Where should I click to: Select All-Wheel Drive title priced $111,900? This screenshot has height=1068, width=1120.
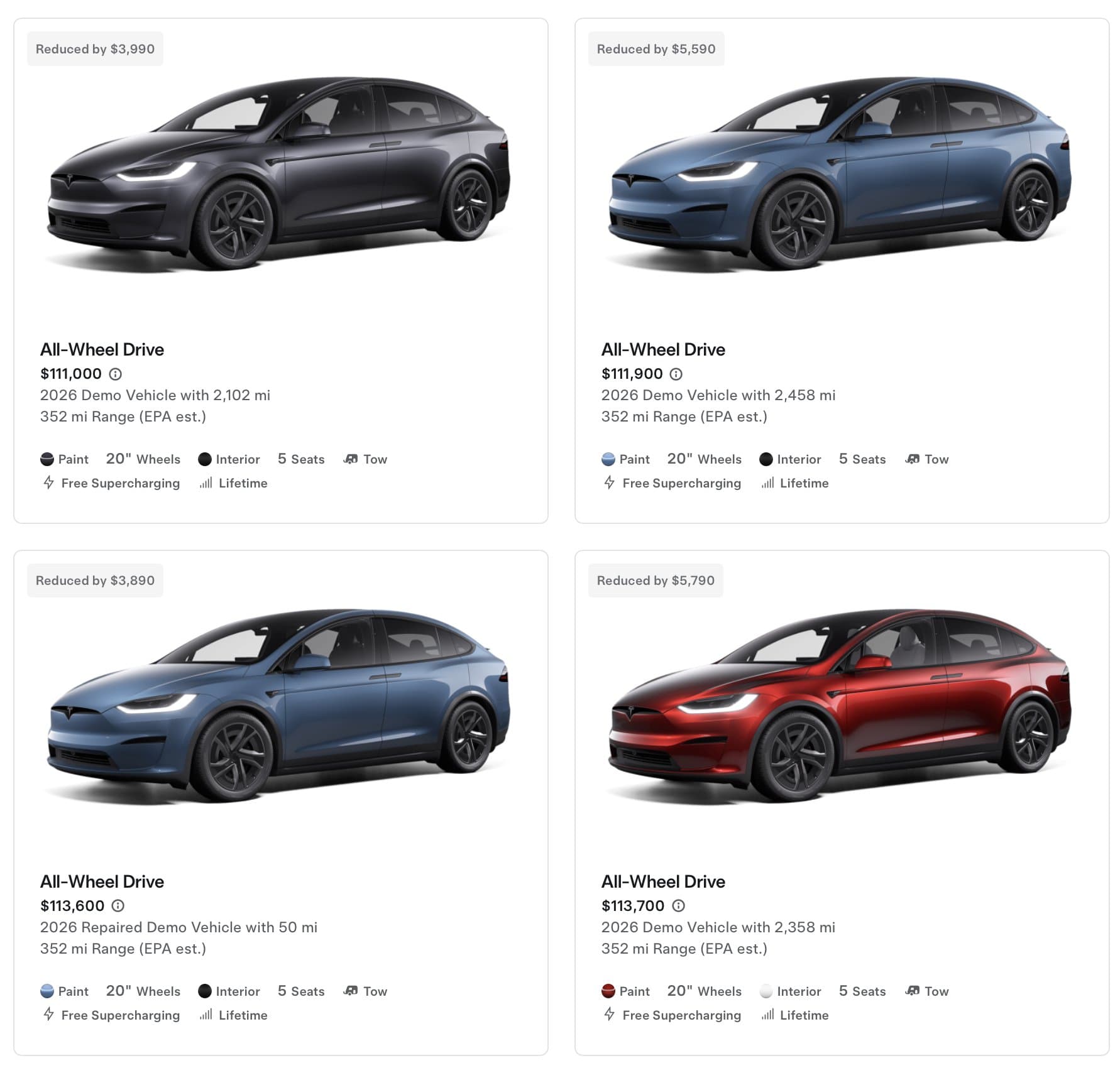[663, 349]
